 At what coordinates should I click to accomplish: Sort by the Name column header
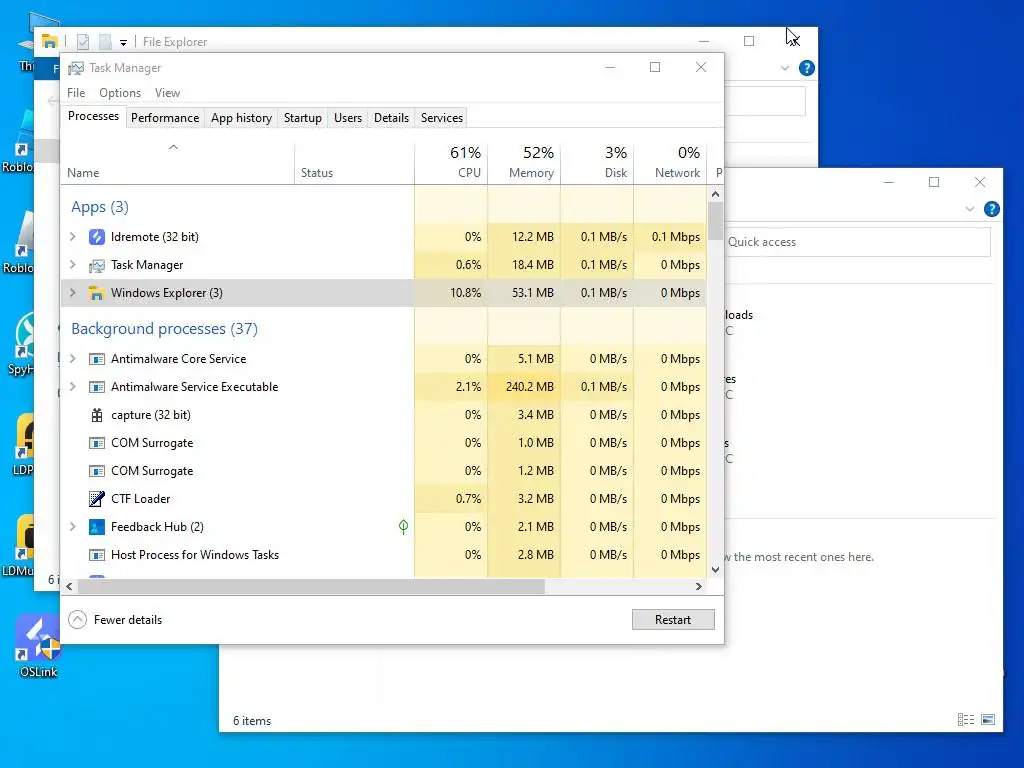(x=177, y=162)
